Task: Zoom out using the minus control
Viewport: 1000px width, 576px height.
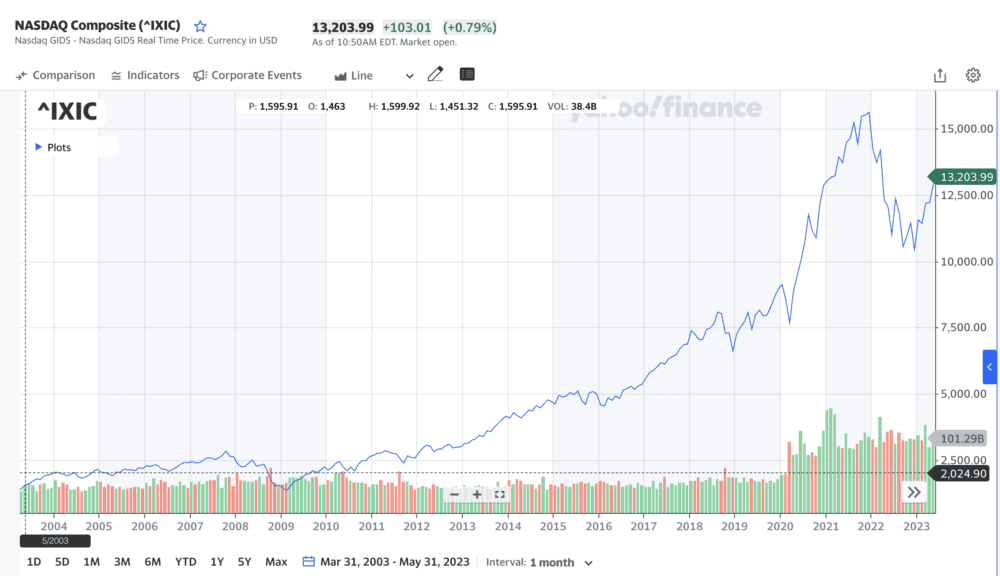Action: point(453,493)
